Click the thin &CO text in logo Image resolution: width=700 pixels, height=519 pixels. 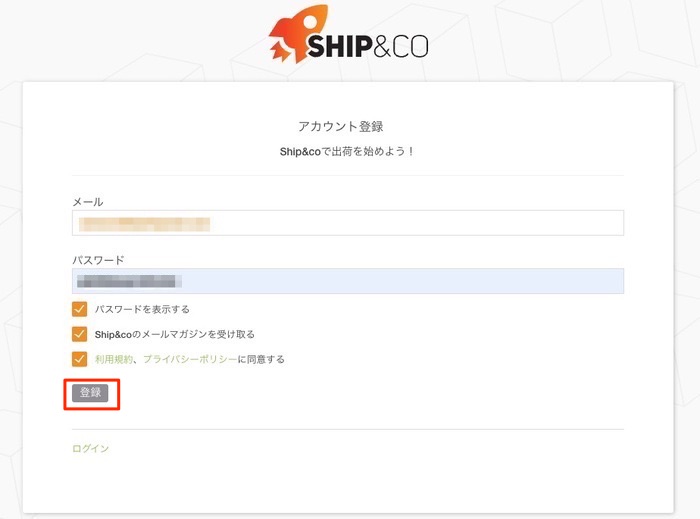coord(400,45)
